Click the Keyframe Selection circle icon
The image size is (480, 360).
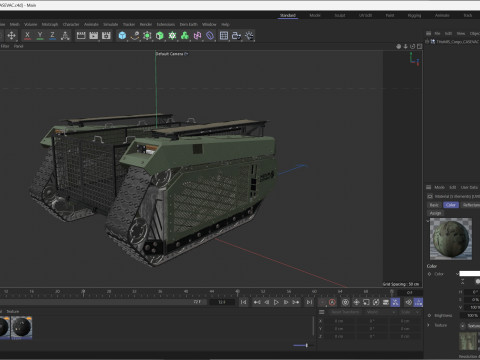[345, 302]
